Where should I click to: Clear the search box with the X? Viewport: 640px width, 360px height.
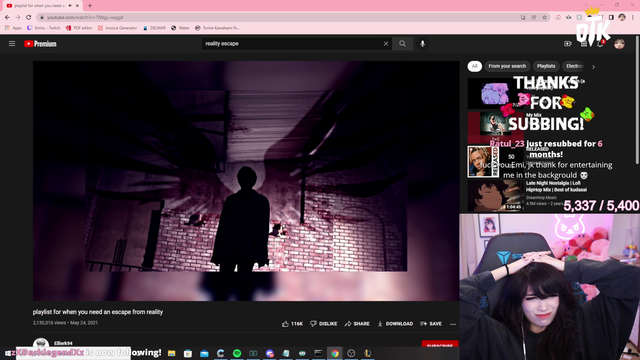click(x=386, y=44)
